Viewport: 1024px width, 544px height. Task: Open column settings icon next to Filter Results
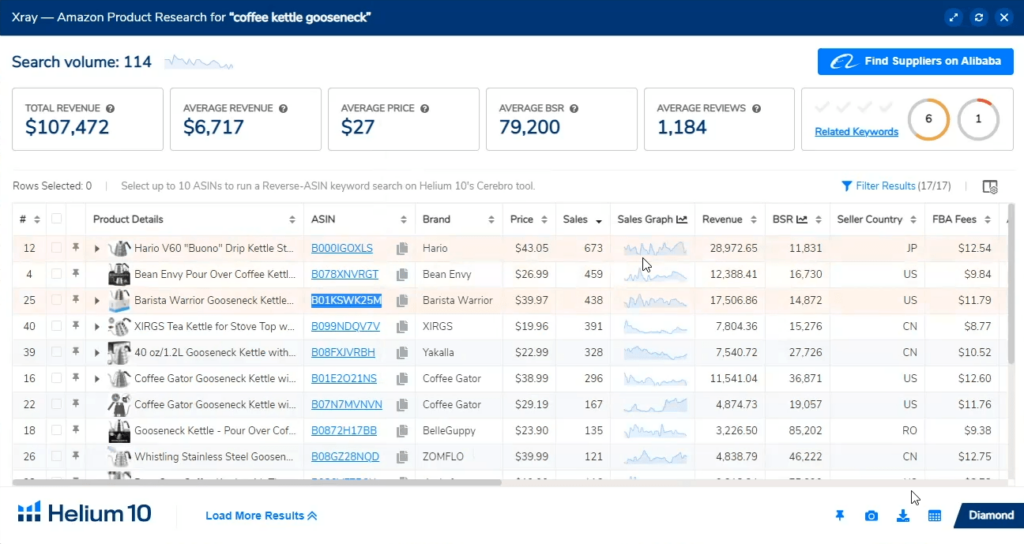(x=990, y=187)
